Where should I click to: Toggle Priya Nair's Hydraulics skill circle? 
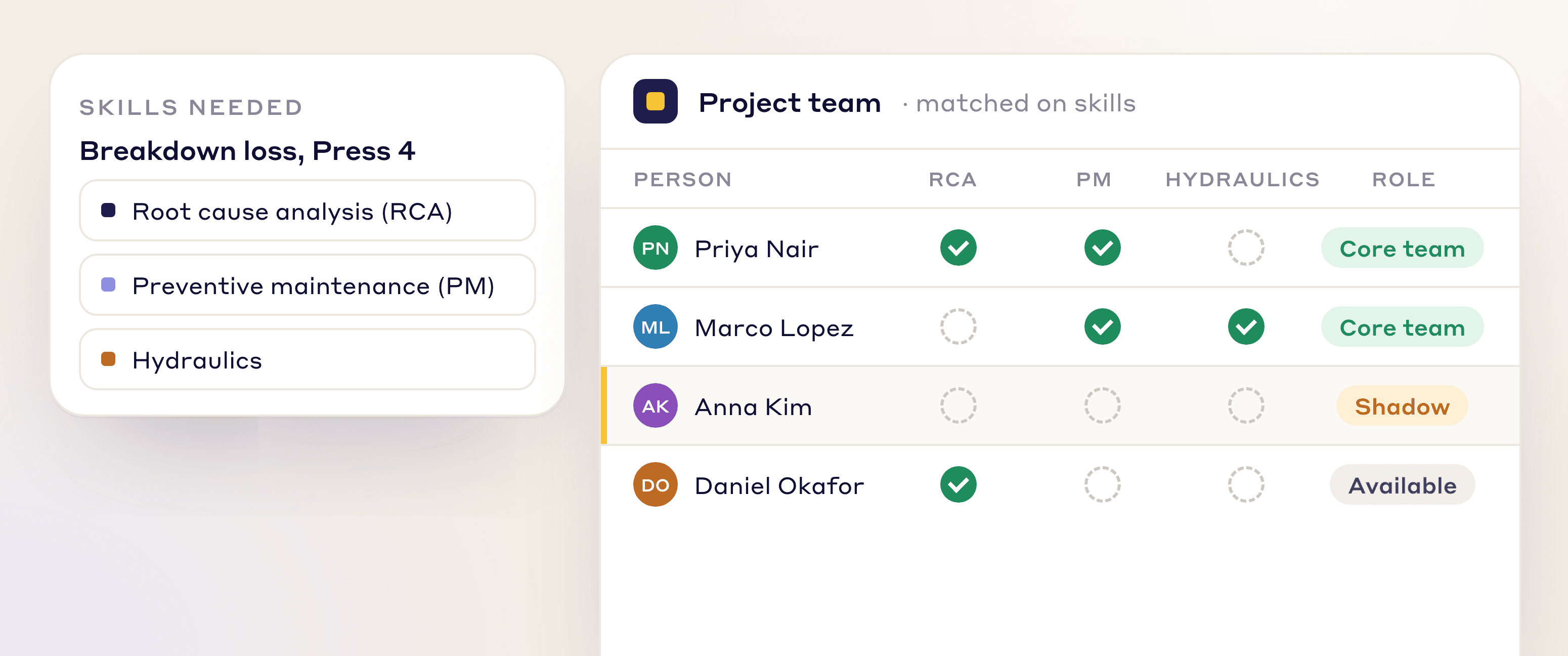(x=1245, y=248)
